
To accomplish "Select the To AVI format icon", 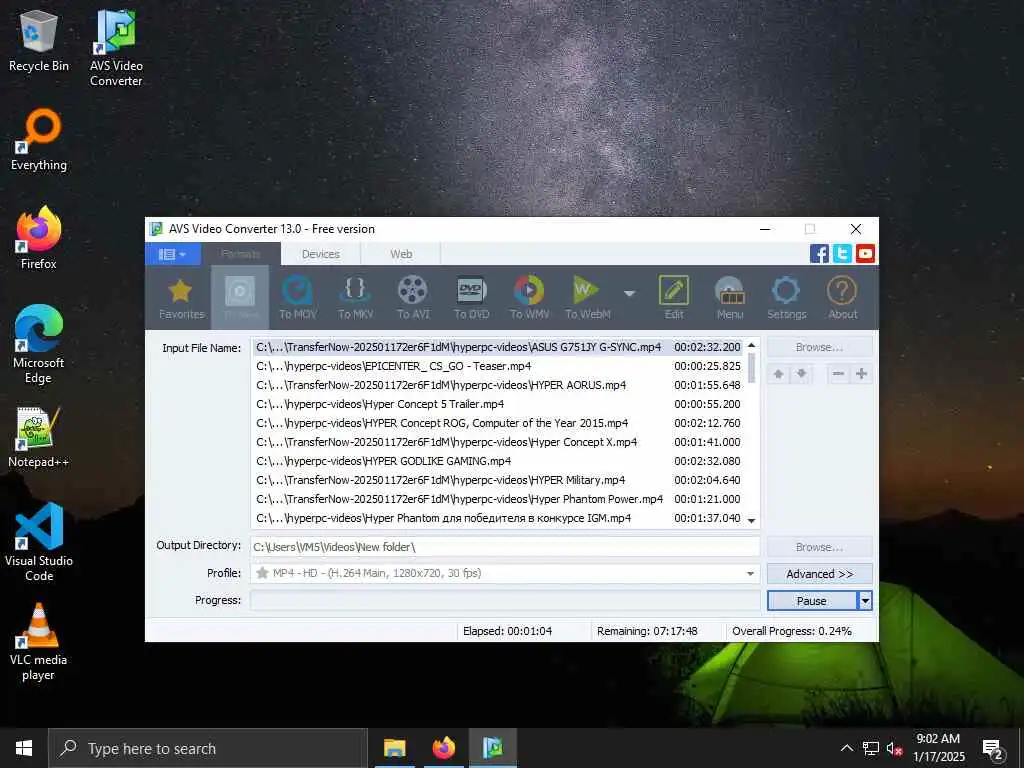I will (x=413, y=298).
